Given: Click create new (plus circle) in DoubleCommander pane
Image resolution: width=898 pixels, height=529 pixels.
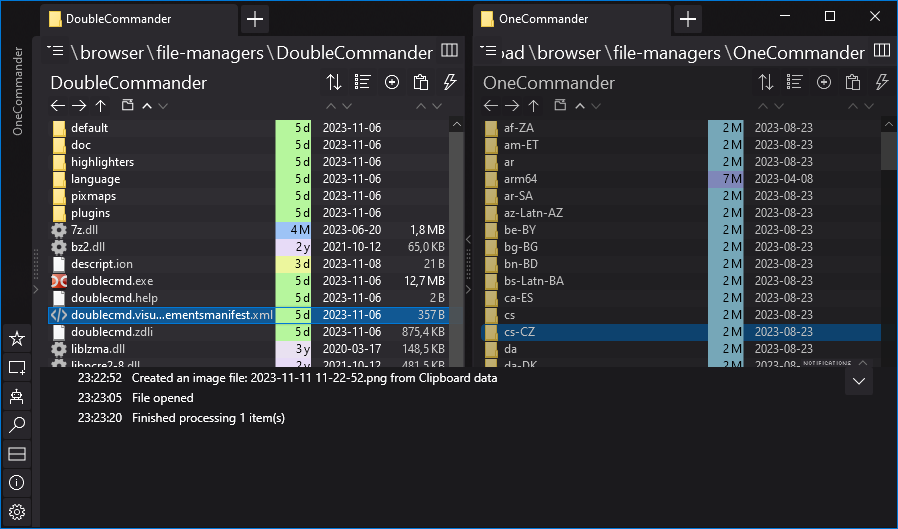Looking at the screenshot, I should click(x=391, y=83).
